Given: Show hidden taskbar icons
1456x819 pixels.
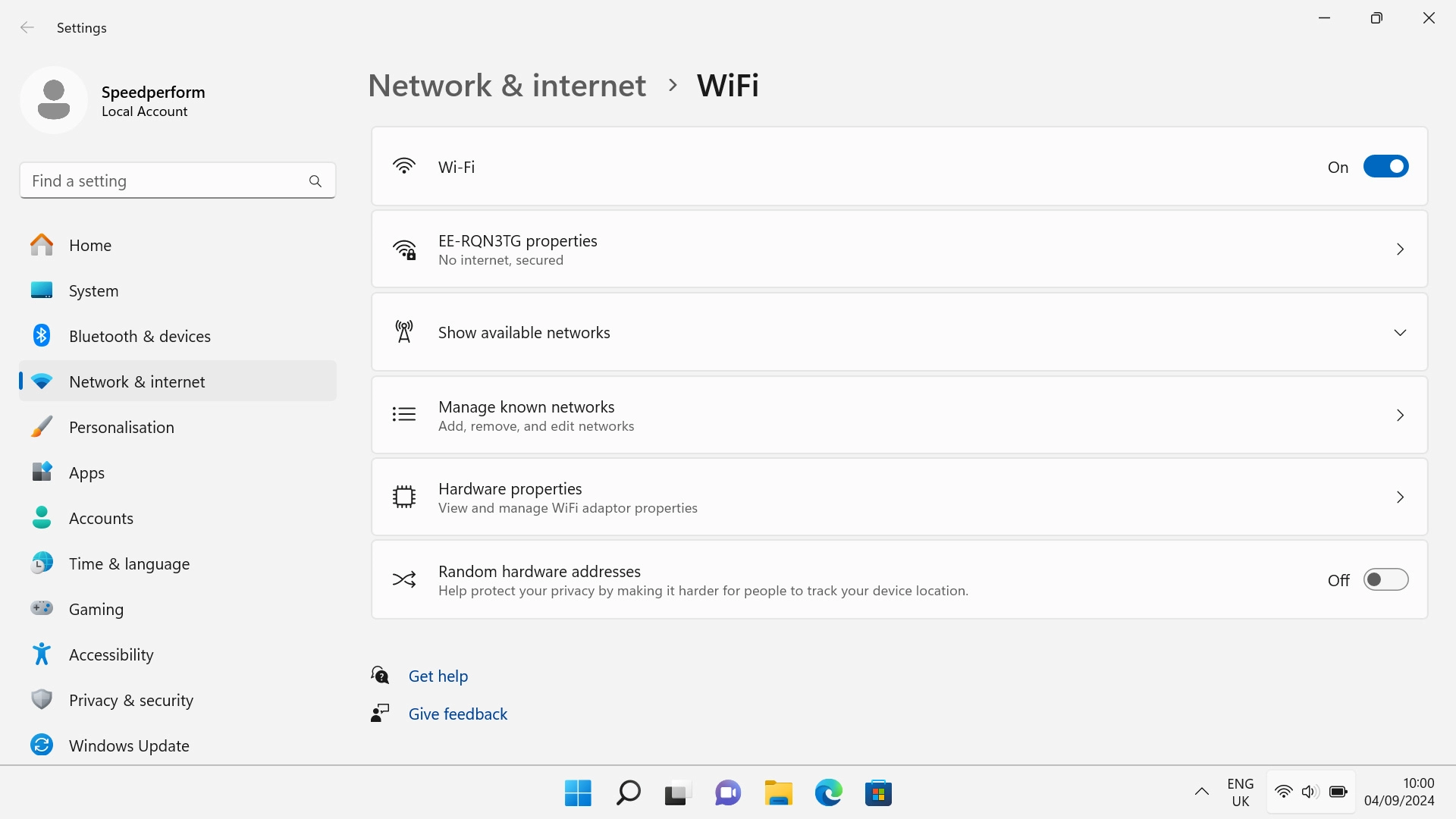Looking at the screenshot, I should pyautogui.click(x=1201, y=791).
